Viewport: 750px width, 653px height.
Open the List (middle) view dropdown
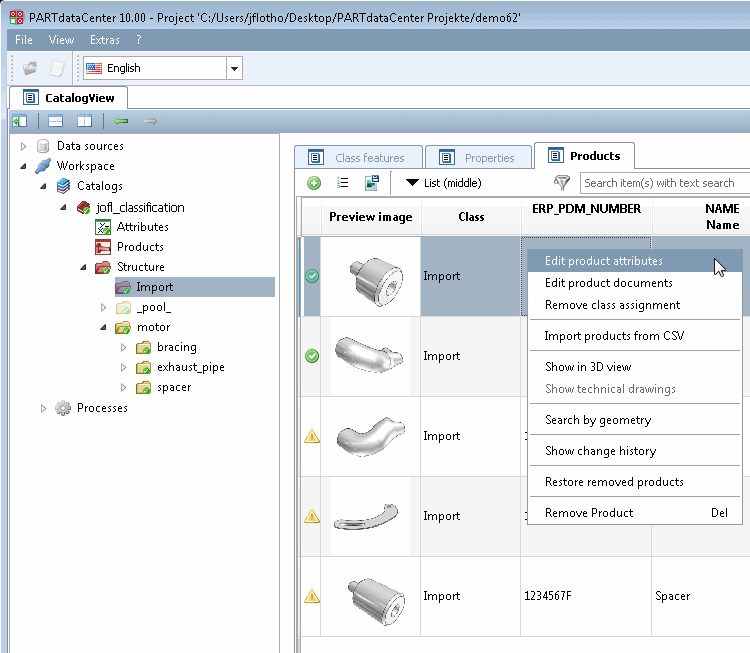coord(443,183)
